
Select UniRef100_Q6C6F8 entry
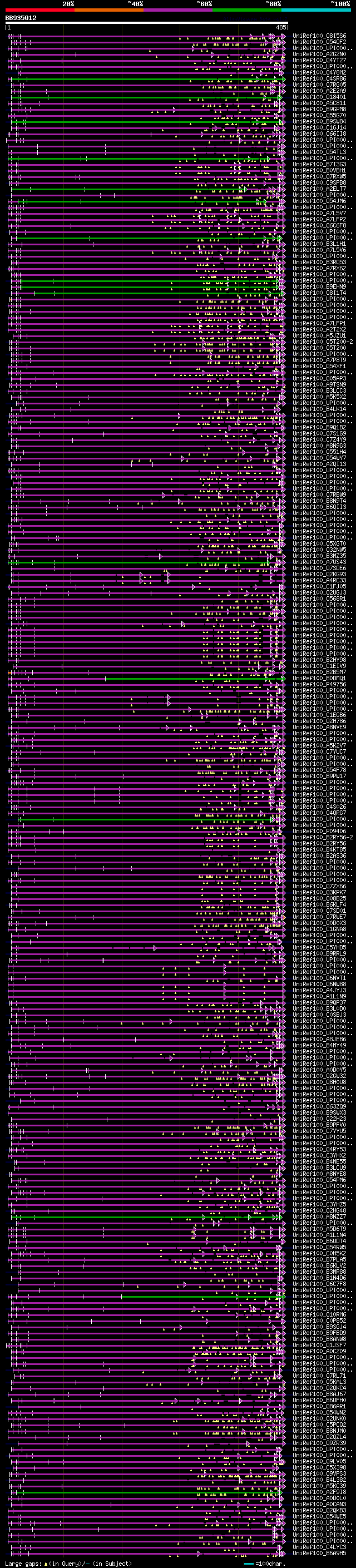(319, 226)
